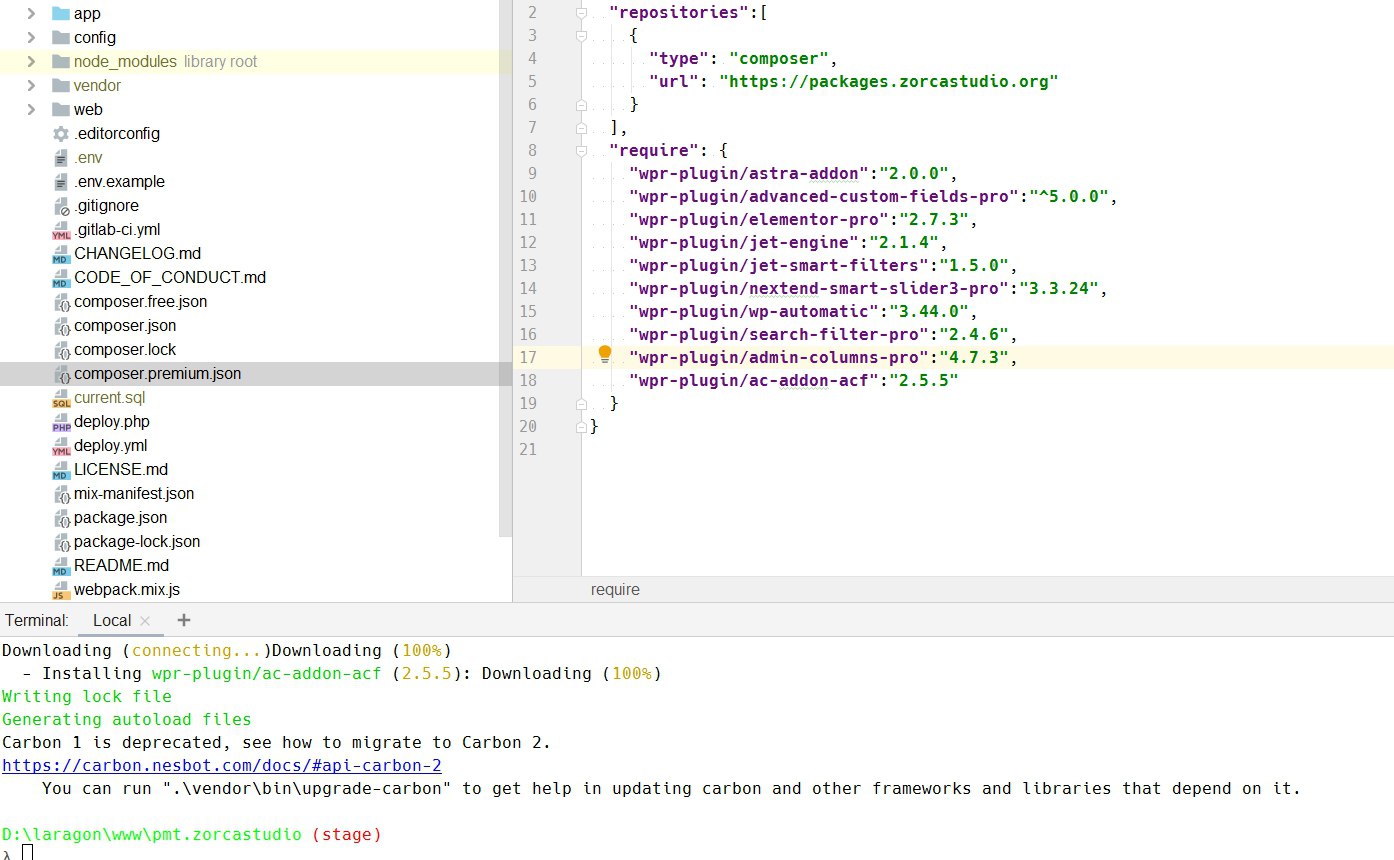Fold the object block on line 3
Screen dimensions: 1394x860
[x=581, y=36]
